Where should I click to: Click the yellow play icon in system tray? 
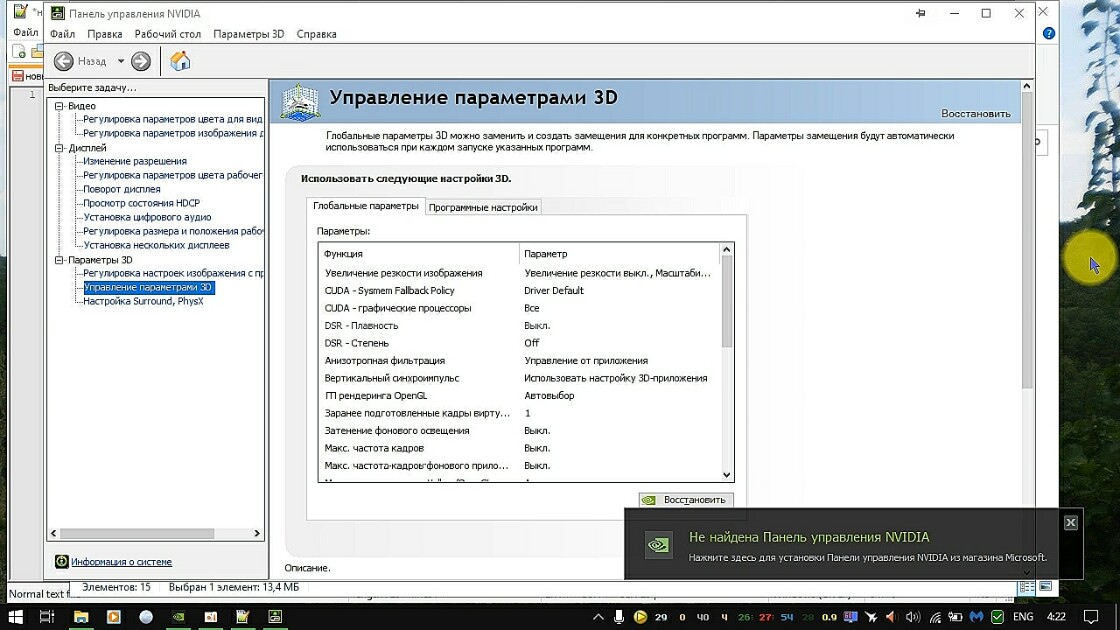click(640, 616)
